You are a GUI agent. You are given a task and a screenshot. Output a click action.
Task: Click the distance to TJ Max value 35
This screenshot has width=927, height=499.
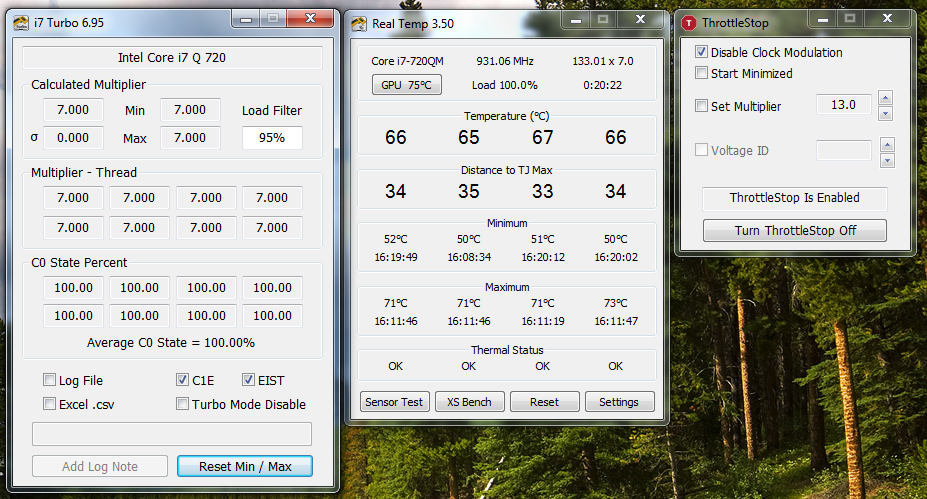pos(469,191)
